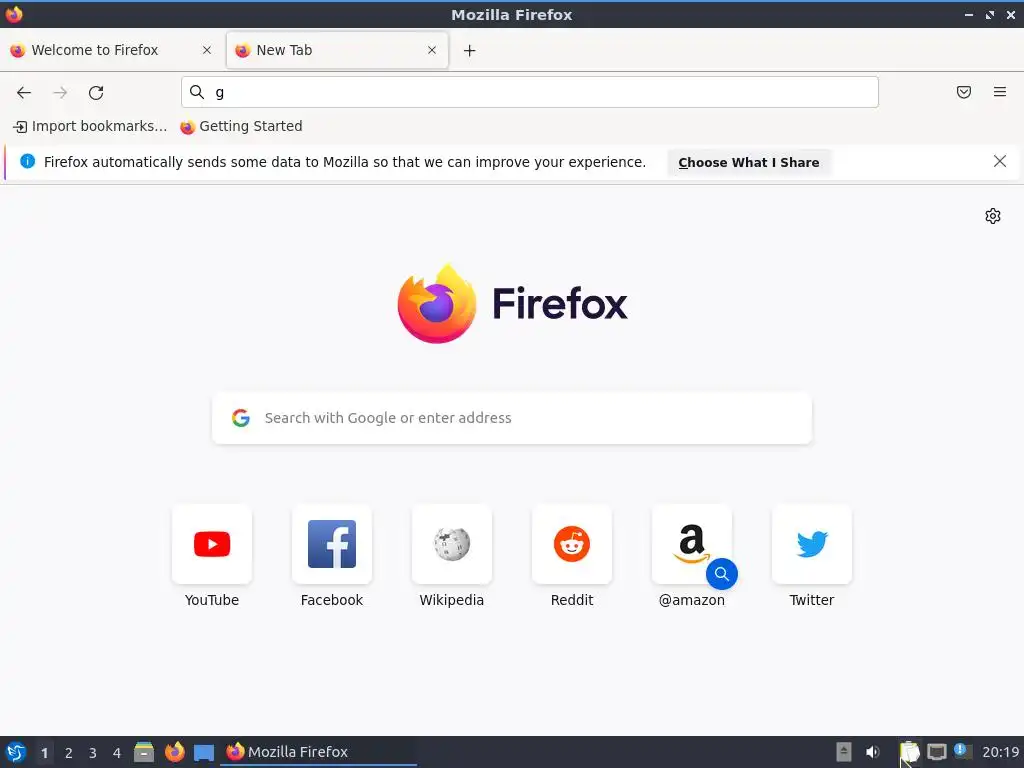Click into the address bar containing g

click(530, 92)
